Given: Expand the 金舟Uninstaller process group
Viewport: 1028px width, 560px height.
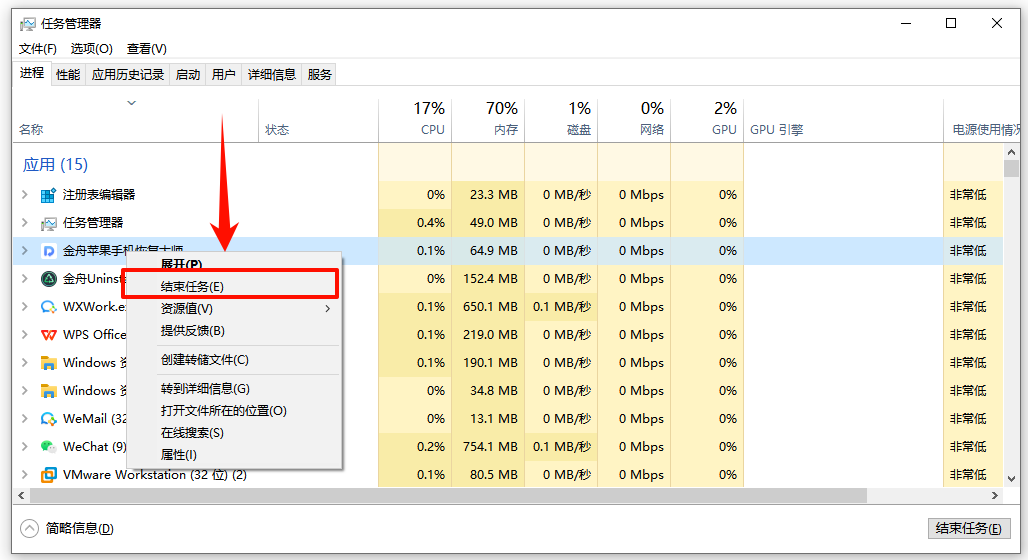Looking at the screenshot, I should 24,279.
